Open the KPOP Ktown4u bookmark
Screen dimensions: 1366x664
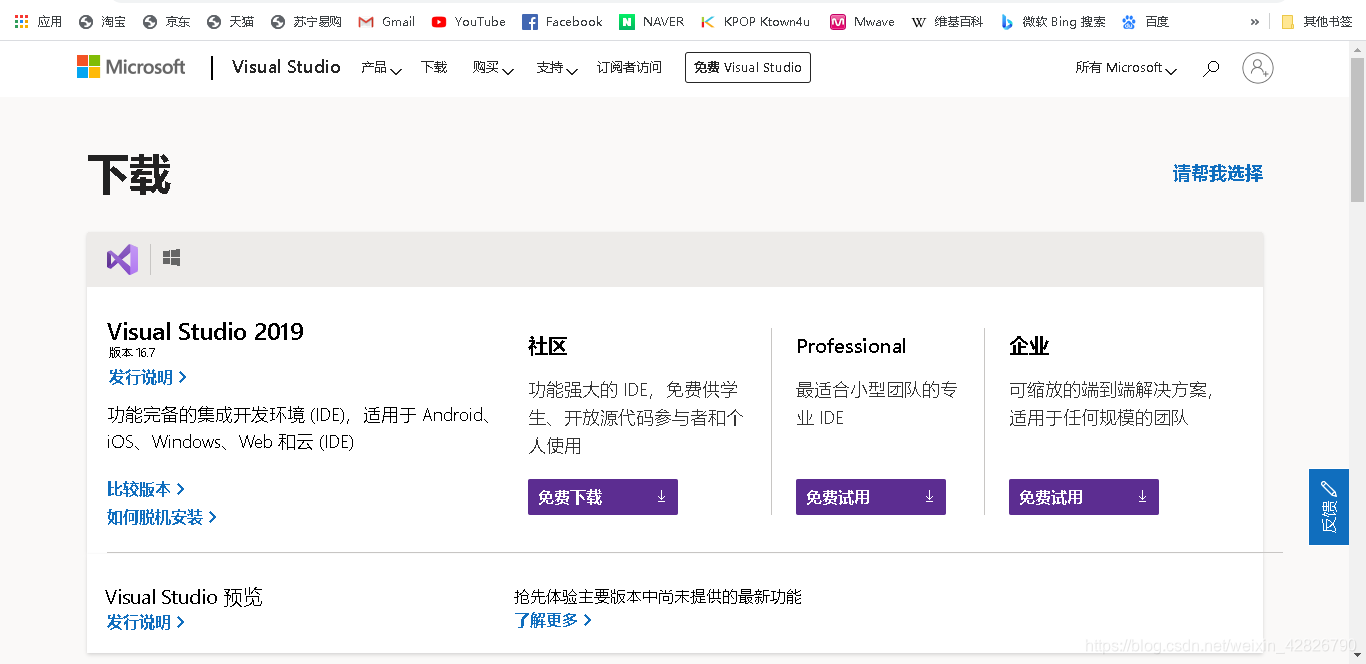(x=755, y=21)
